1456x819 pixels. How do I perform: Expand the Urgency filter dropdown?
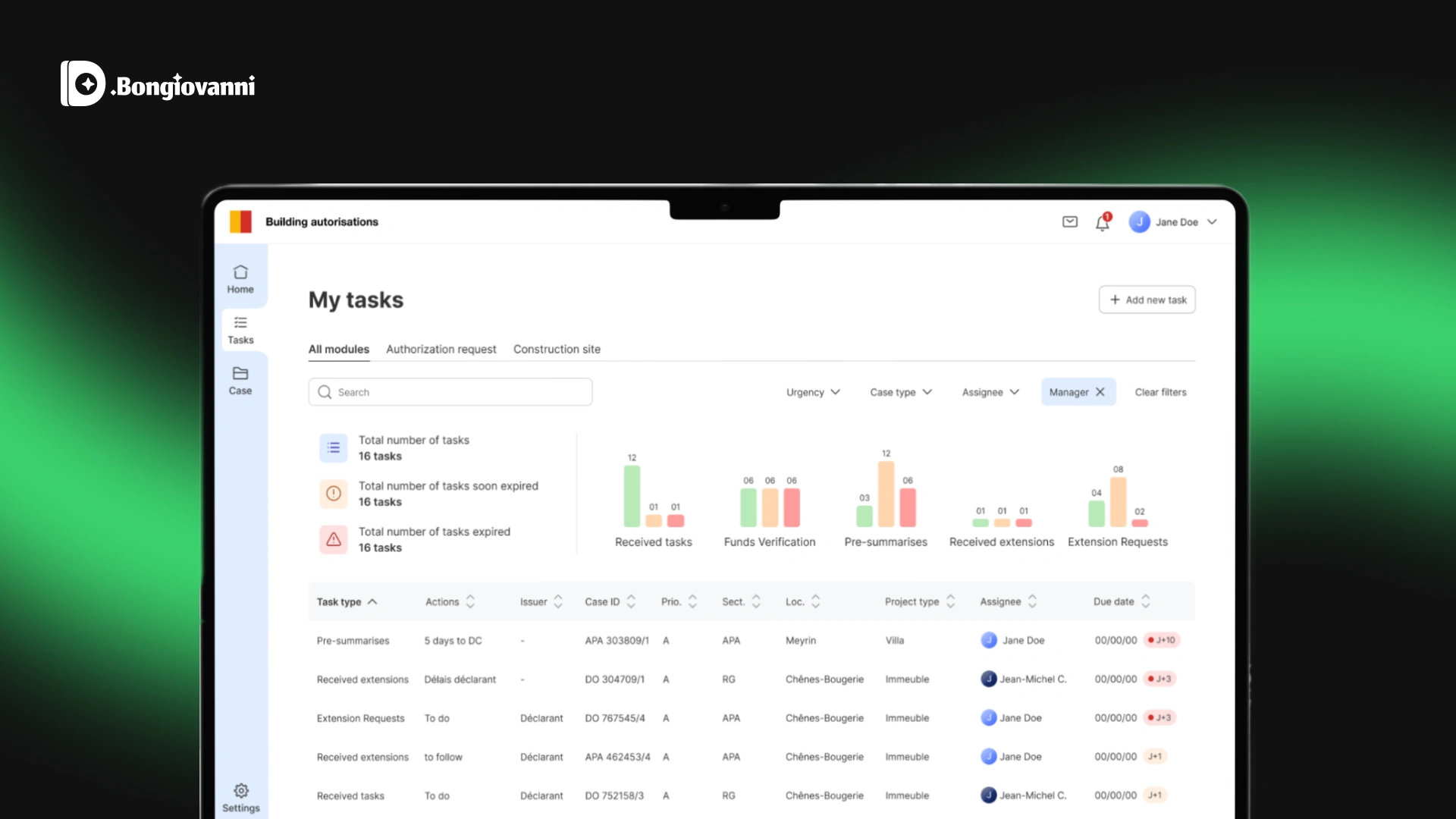tap(813, 392)
